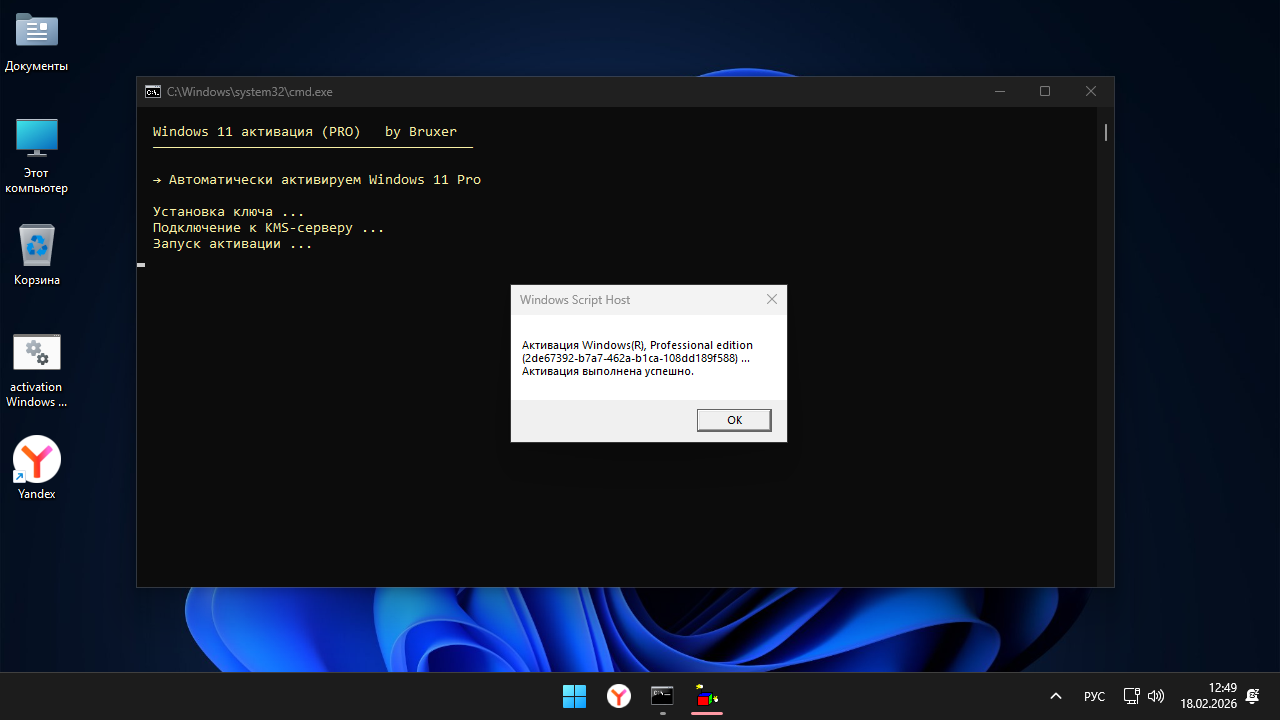Open the cmd.exe title bar system menu
This screenshot has height=720, width=1280.
pyautogui.click(x=152, y=92)
